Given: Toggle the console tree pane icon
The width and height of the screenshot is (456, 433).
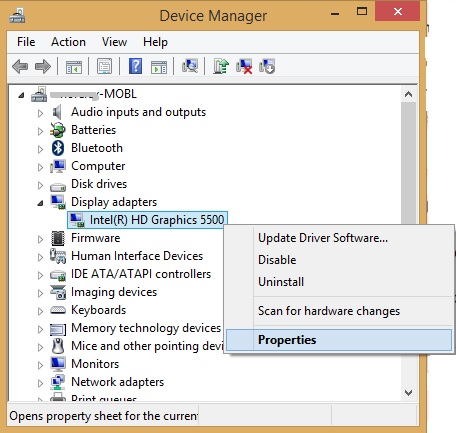Looking at the screenshot, I should point(74,67).
